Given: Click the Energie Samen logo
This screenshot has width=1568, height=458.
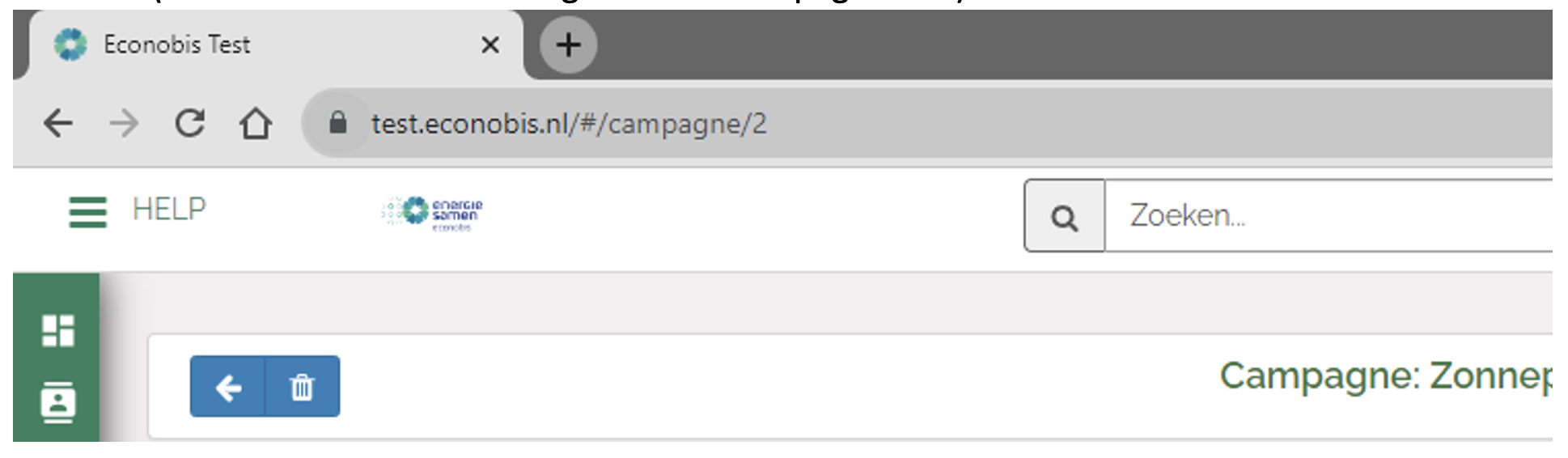Looking at the screenshot, I should pyautogui.click(x=433, y=213).
